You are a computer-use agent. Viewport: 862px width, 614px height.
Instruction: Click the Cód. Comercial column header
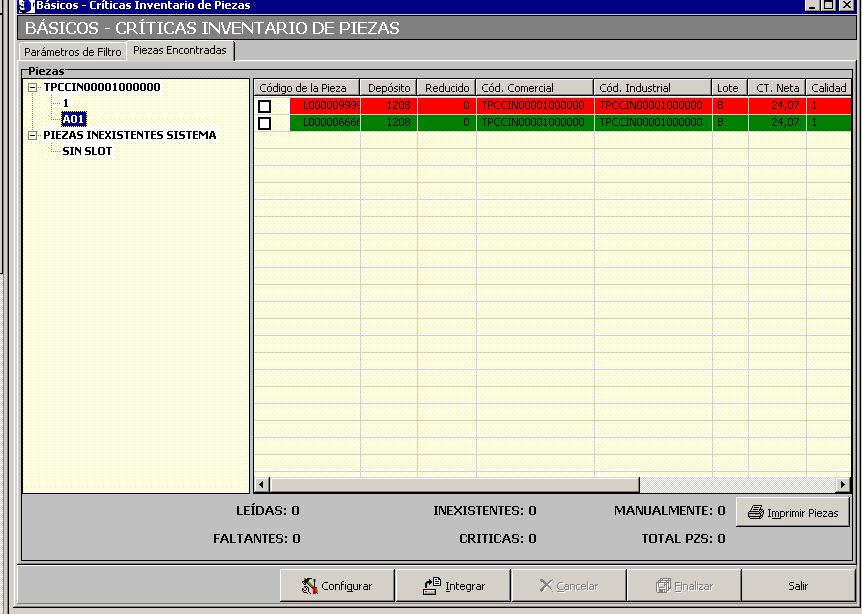pyautogui.click(x=534, y=88)
